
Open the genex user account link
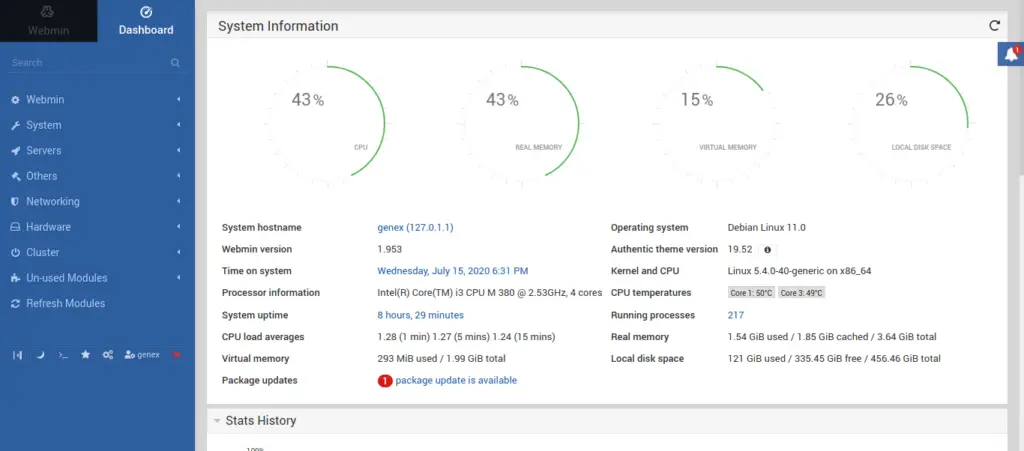coord(142,354)
